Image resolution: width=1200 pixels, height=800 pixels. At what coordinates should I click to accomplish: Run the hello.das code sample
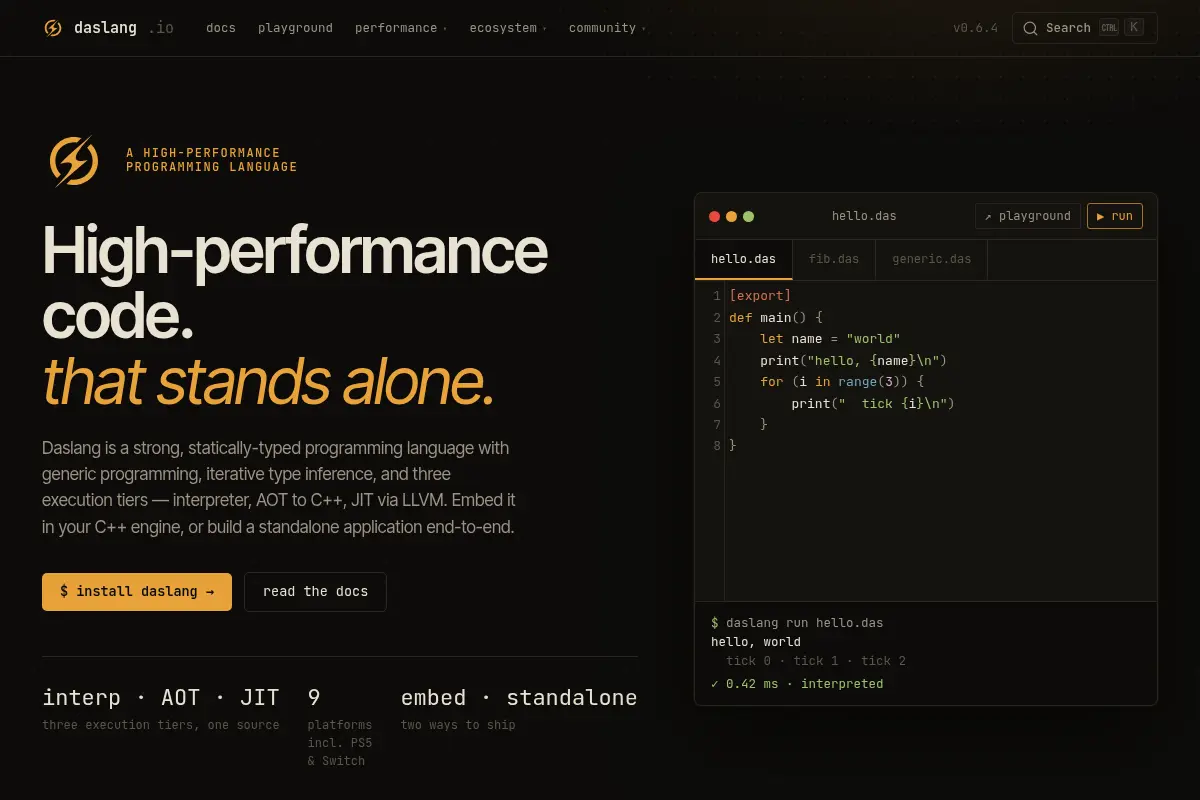click(x=1115, y=216)
